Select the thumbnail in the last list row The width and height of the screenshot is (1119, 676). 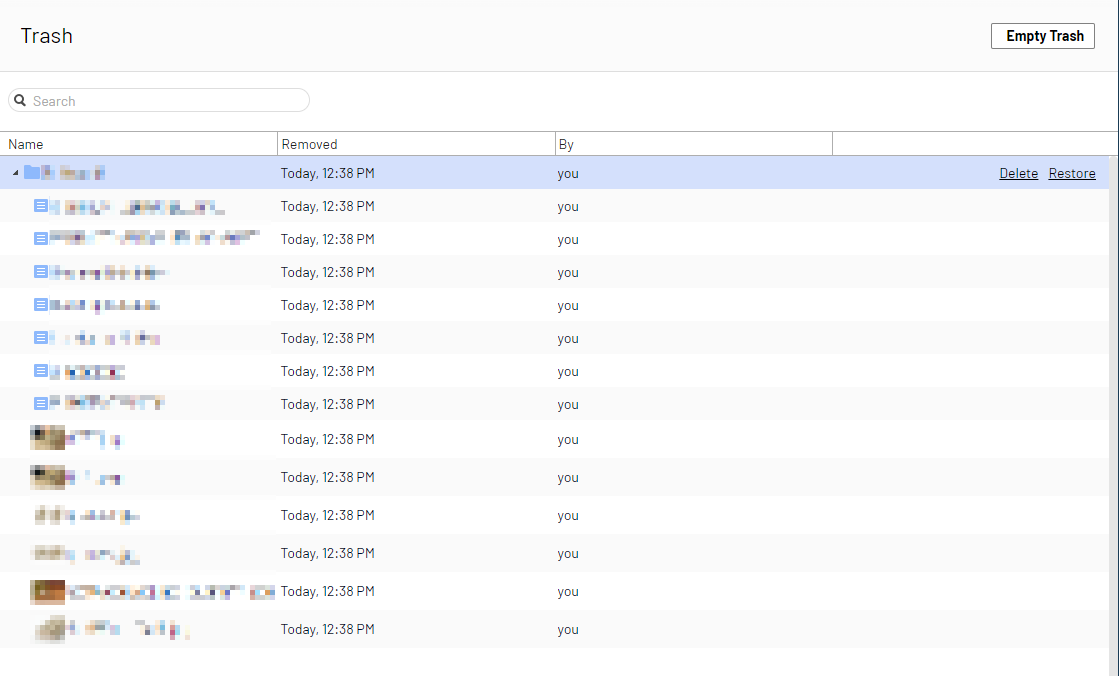point(49,629)
